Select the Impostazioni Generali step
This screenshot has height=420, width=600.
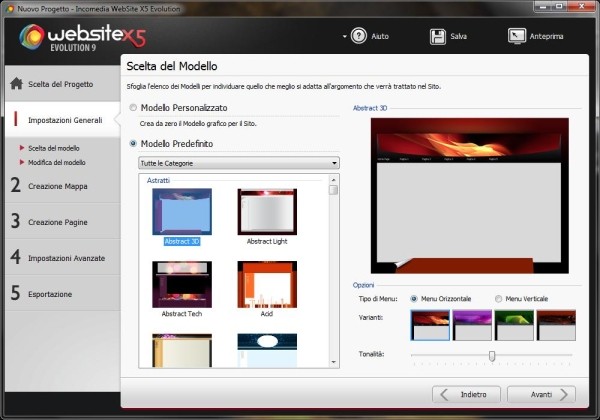pos(63,120)
